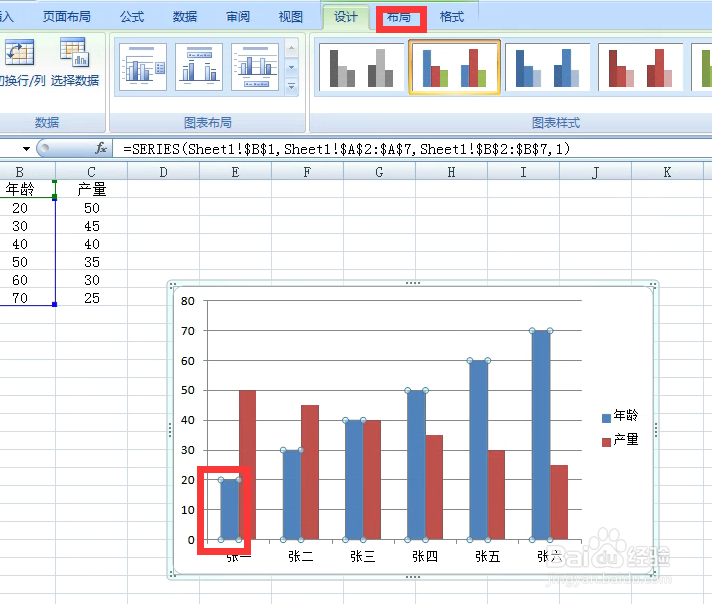The height and width of the screenshot is (604, 712).
Task: Select cell containing 25 in column C
Action: coord(91,298)
